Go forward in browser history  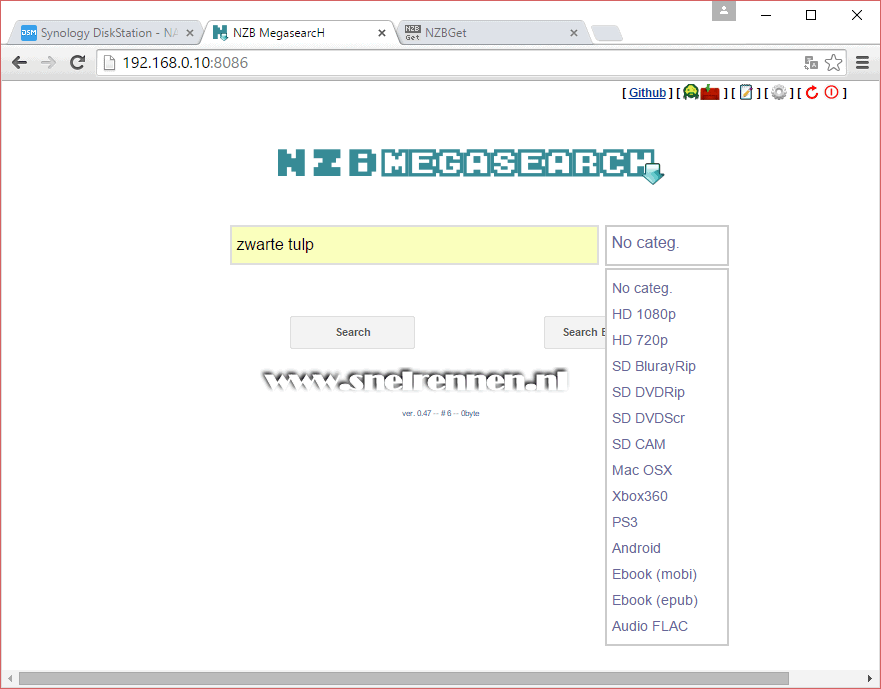48,62
